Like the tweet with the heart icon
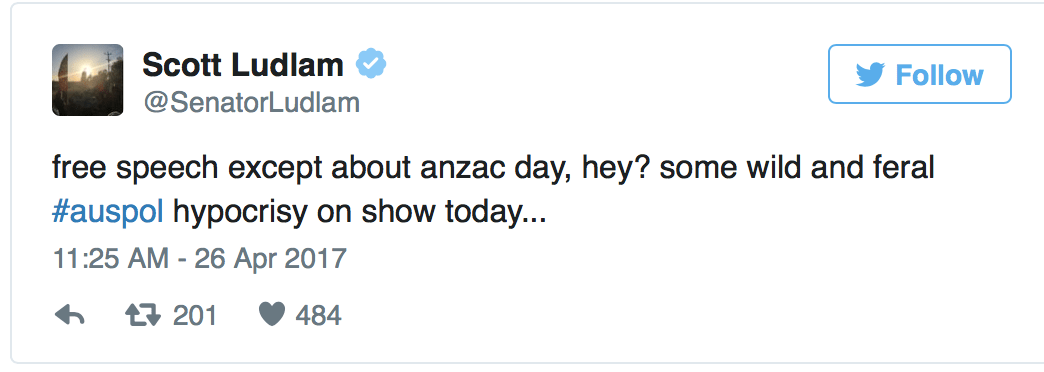Image resolution: width=1044 pixels, height=372 pixels. point(272,315)
